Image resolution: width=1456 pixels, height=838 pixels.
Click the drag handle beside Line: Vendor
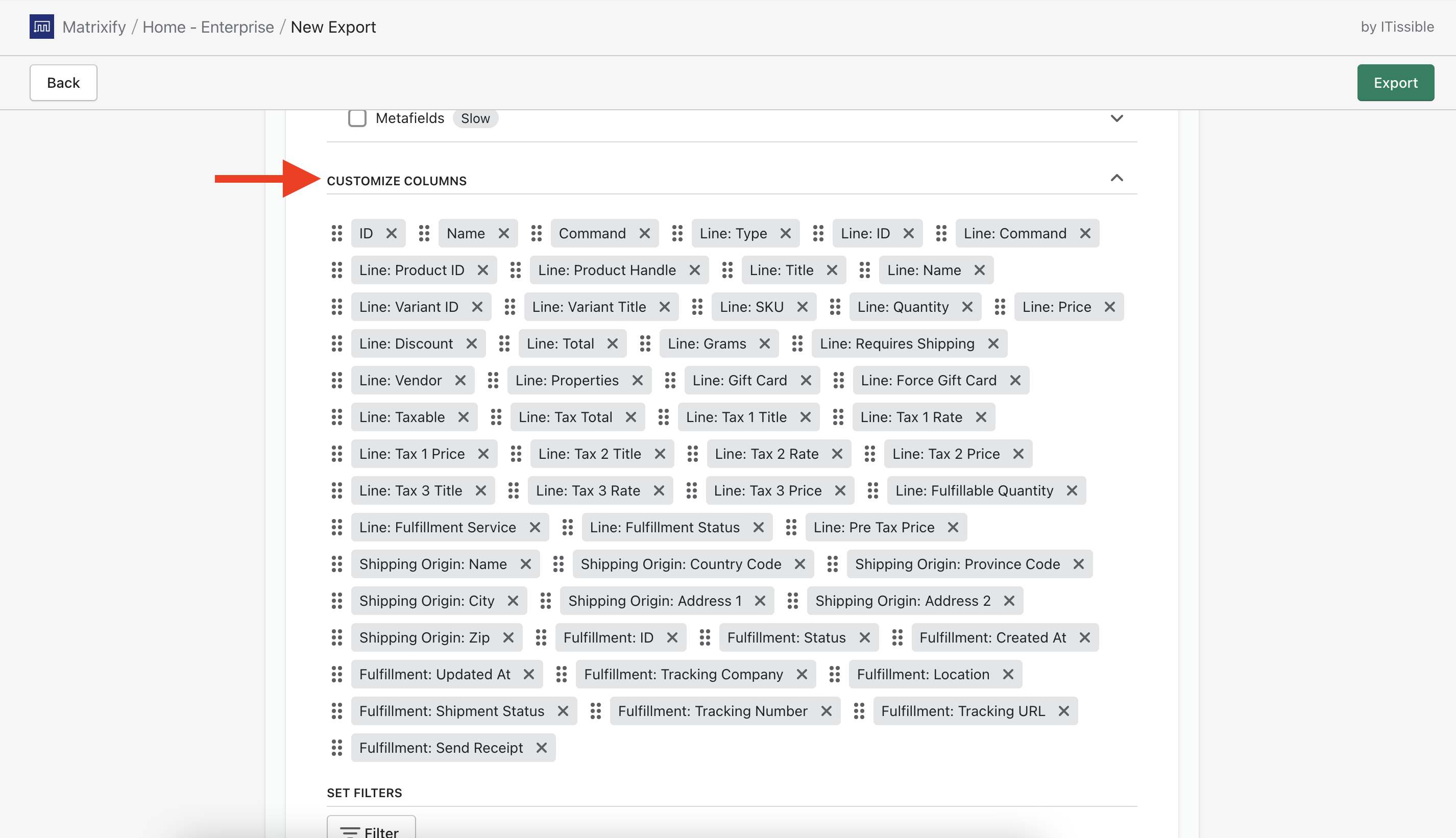coord(337,380)
